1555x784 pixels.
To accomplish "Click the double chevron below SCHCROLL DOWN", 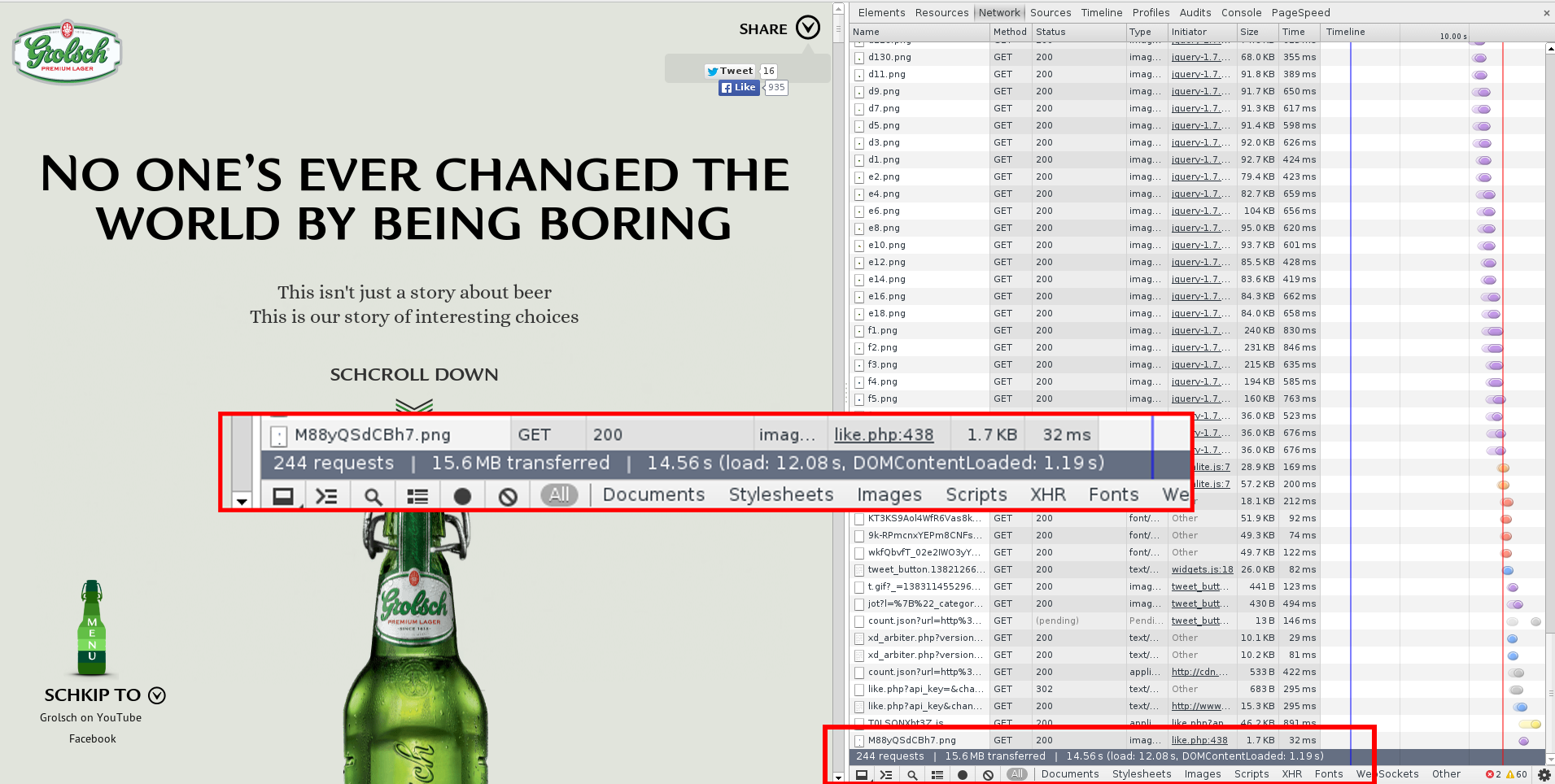I will (414, 405).
